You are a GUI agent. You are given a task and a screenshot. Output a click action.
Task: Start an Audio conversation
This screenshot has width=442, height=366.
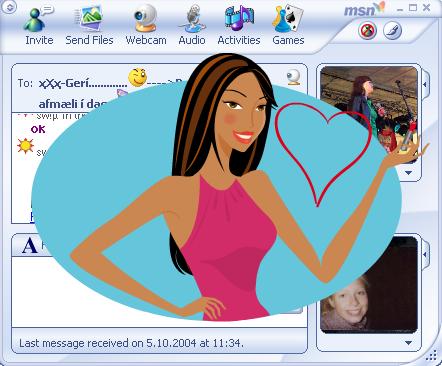click(x=192, y=26)
